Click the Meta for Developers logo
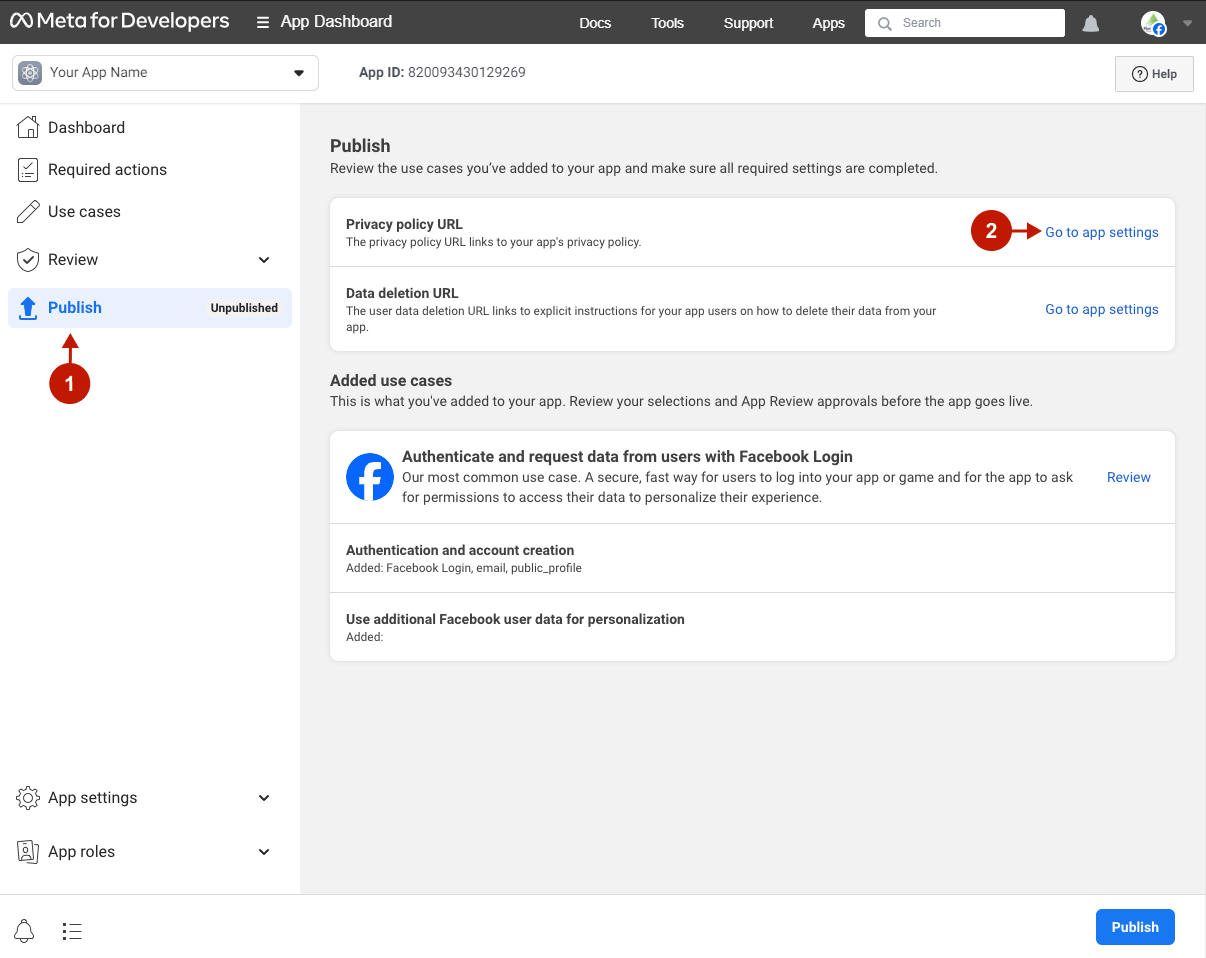Viewport: 1206px width, 958px height. click(x=120, y=21)
